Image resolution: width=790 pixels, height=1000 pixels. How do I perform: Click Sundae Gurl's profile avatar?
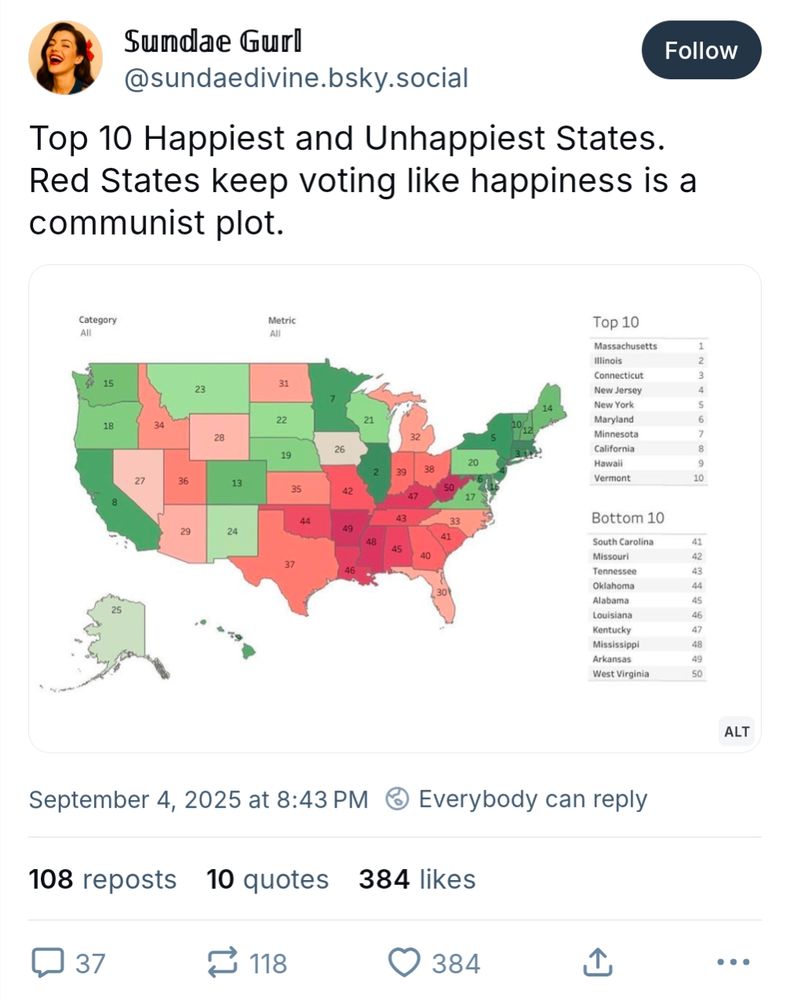pos(63,57)
